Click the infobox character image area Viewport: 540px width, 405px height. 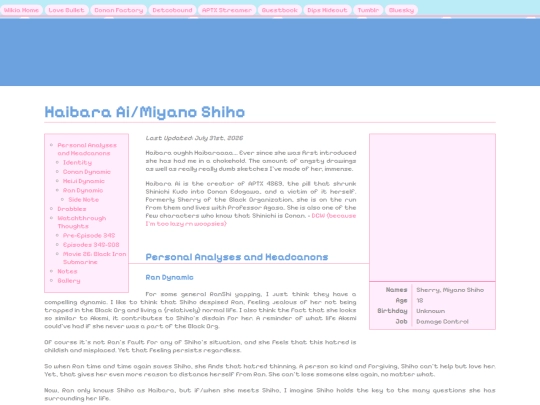point(433,208)
